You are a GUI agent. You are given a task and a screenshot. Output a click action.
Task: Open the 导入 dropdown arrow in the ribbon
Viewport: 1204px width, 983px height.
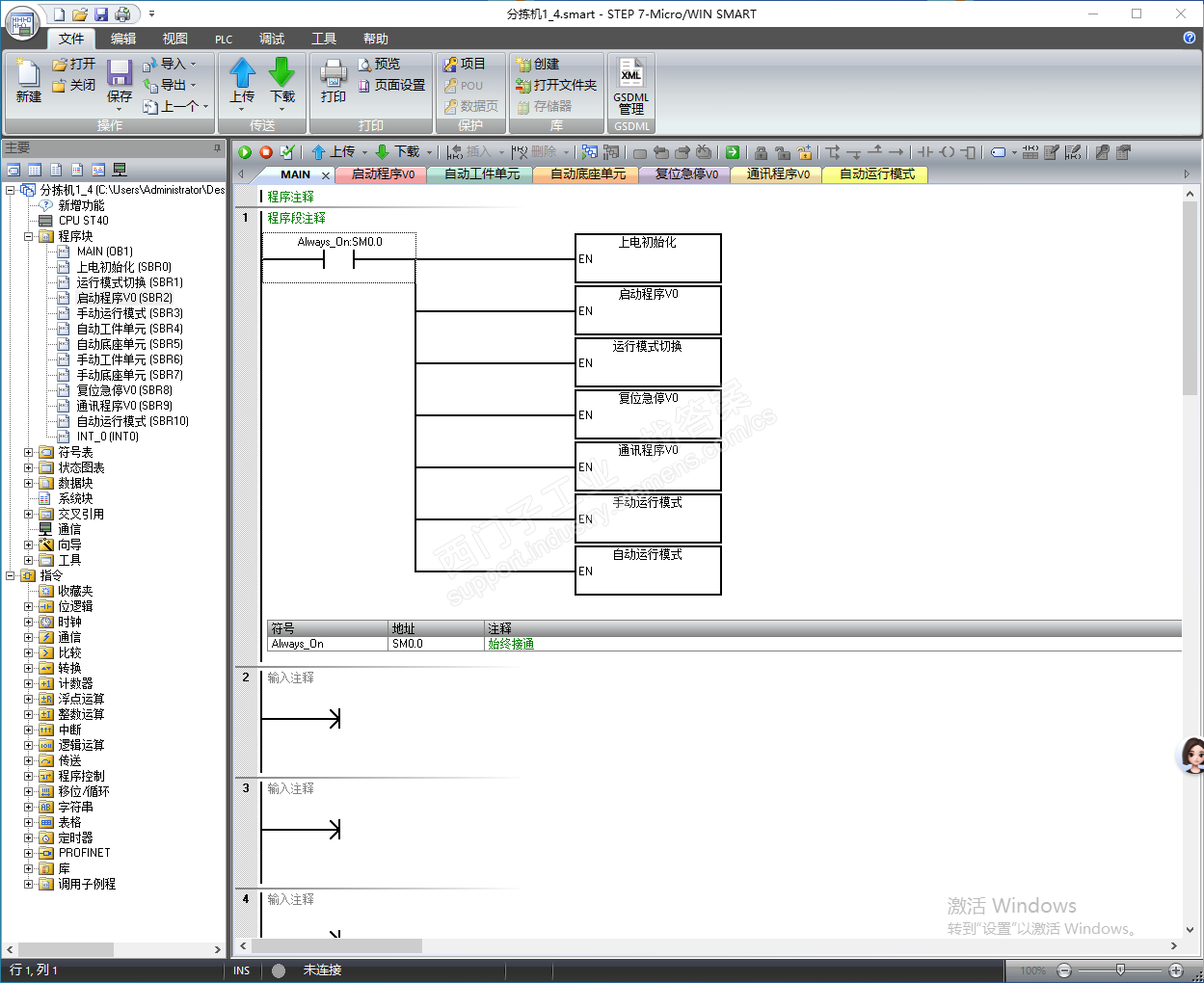click(x=193, y=64)
